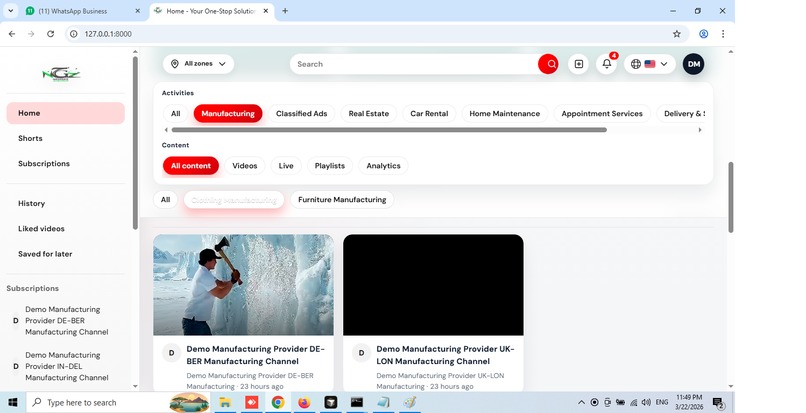The image size is (806, 413).
Task: Click the Search input field
Action: [414, 64]
